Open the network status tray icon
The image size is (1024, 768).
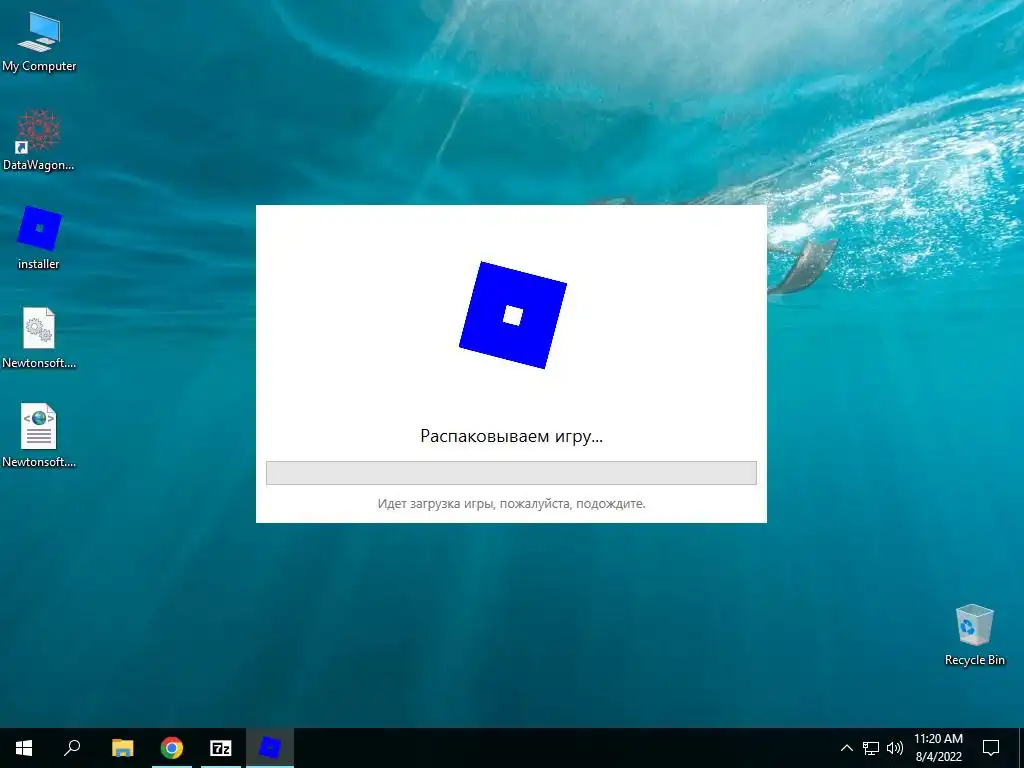(x=871, y=748)
